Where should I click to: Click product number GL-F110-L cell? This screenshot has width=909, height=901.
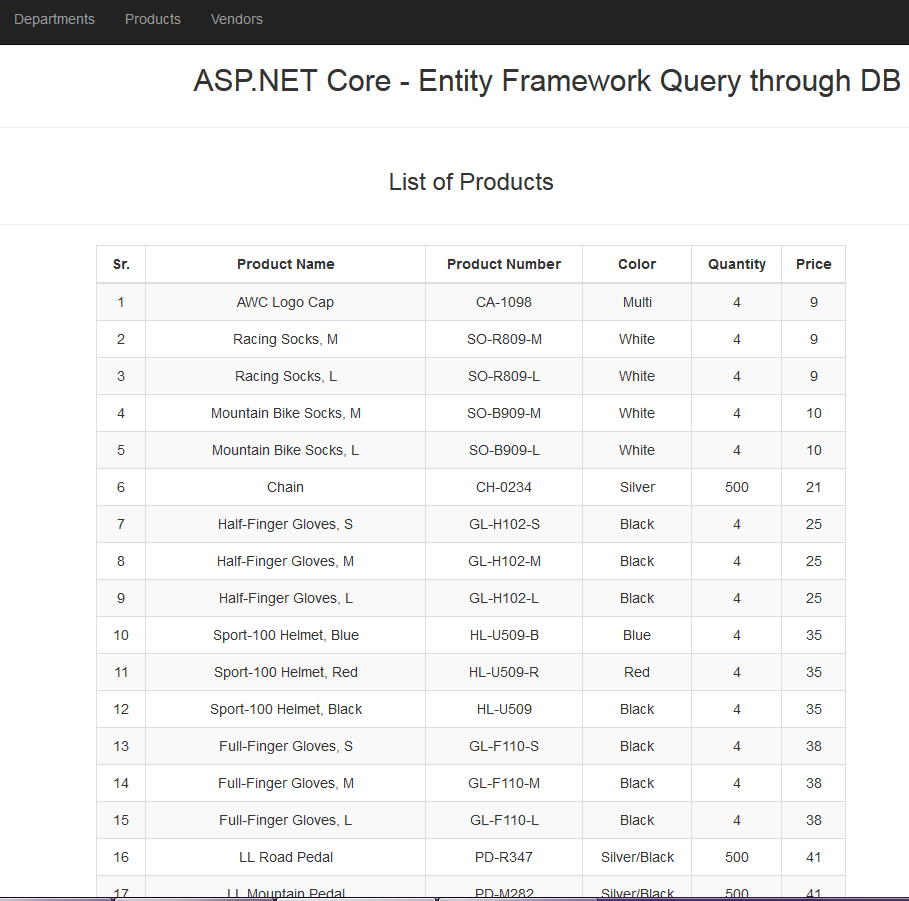504,820
